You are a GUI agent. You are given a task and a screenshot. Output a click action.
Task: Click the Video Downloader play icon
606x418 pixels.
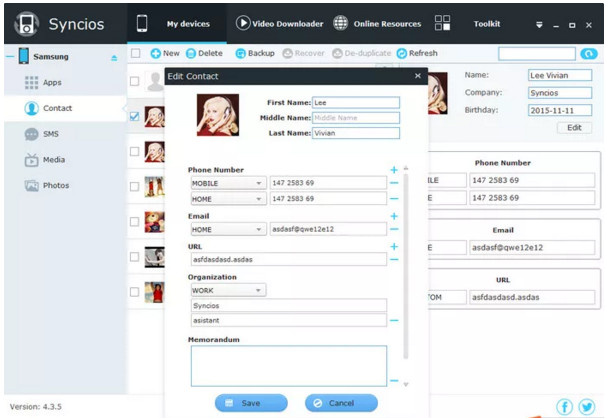pos(243,23)
